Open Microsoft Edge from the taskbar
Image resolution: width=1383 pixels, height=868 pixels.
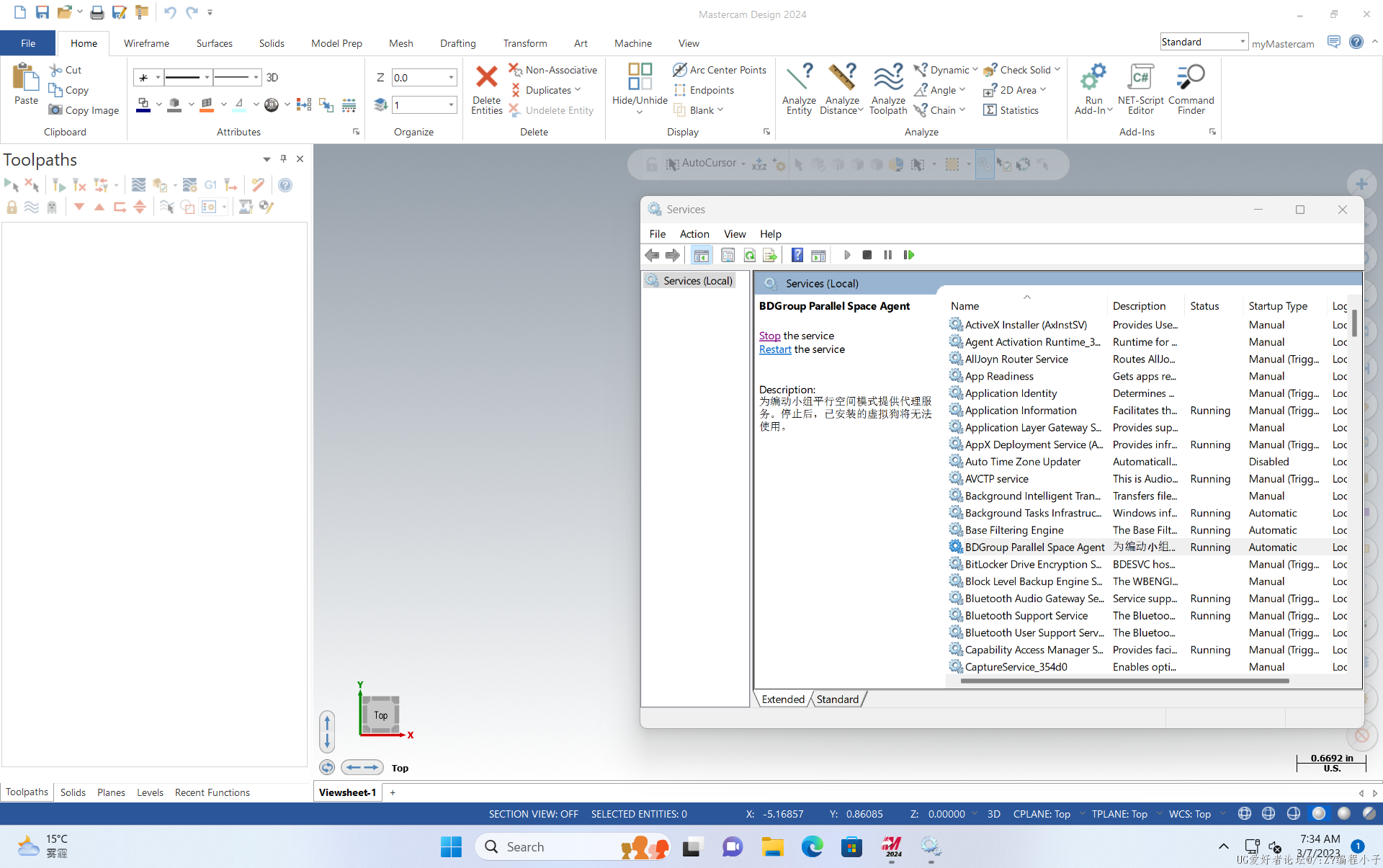(x=812, y=847)
